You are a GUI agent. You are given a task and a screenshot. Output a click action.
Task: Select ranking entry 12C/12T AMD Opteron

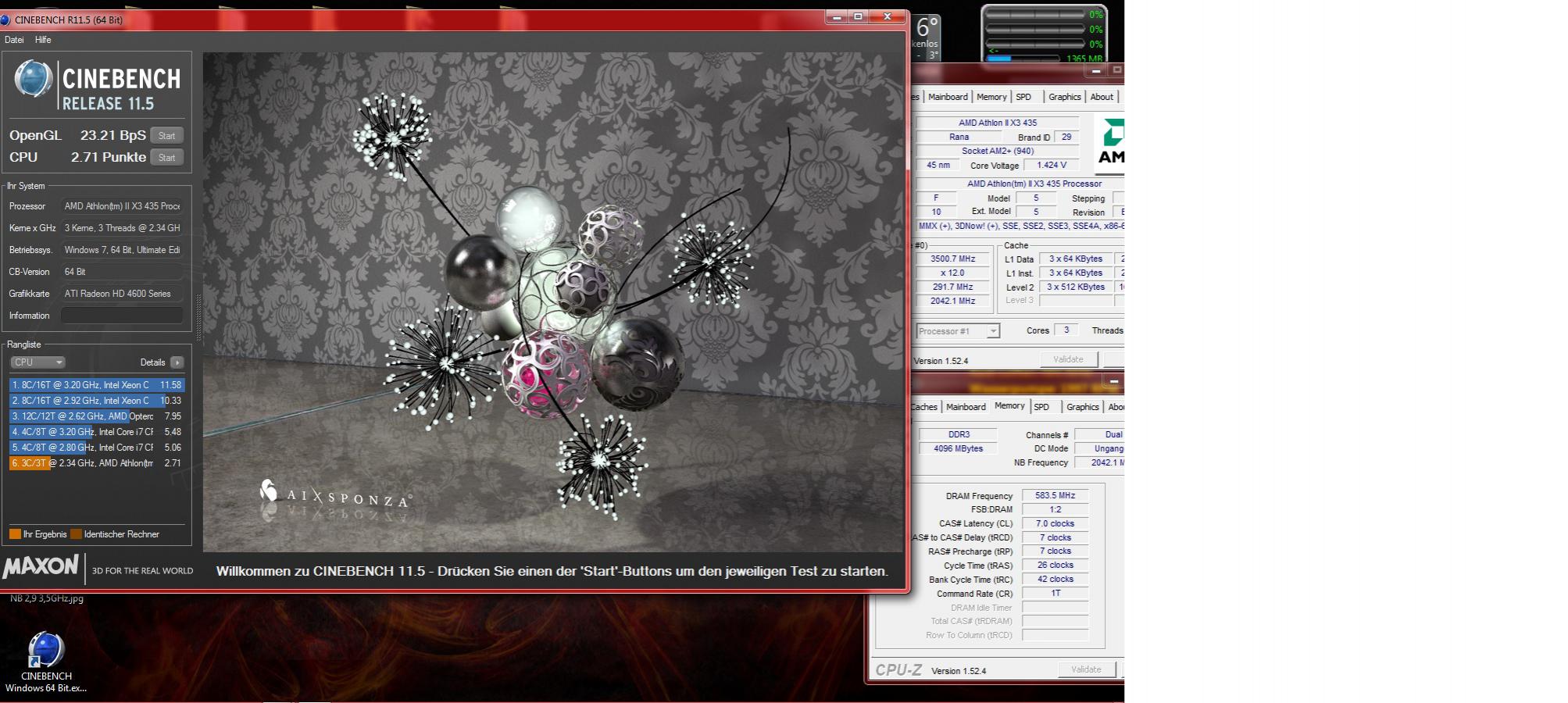pos(97,416)
